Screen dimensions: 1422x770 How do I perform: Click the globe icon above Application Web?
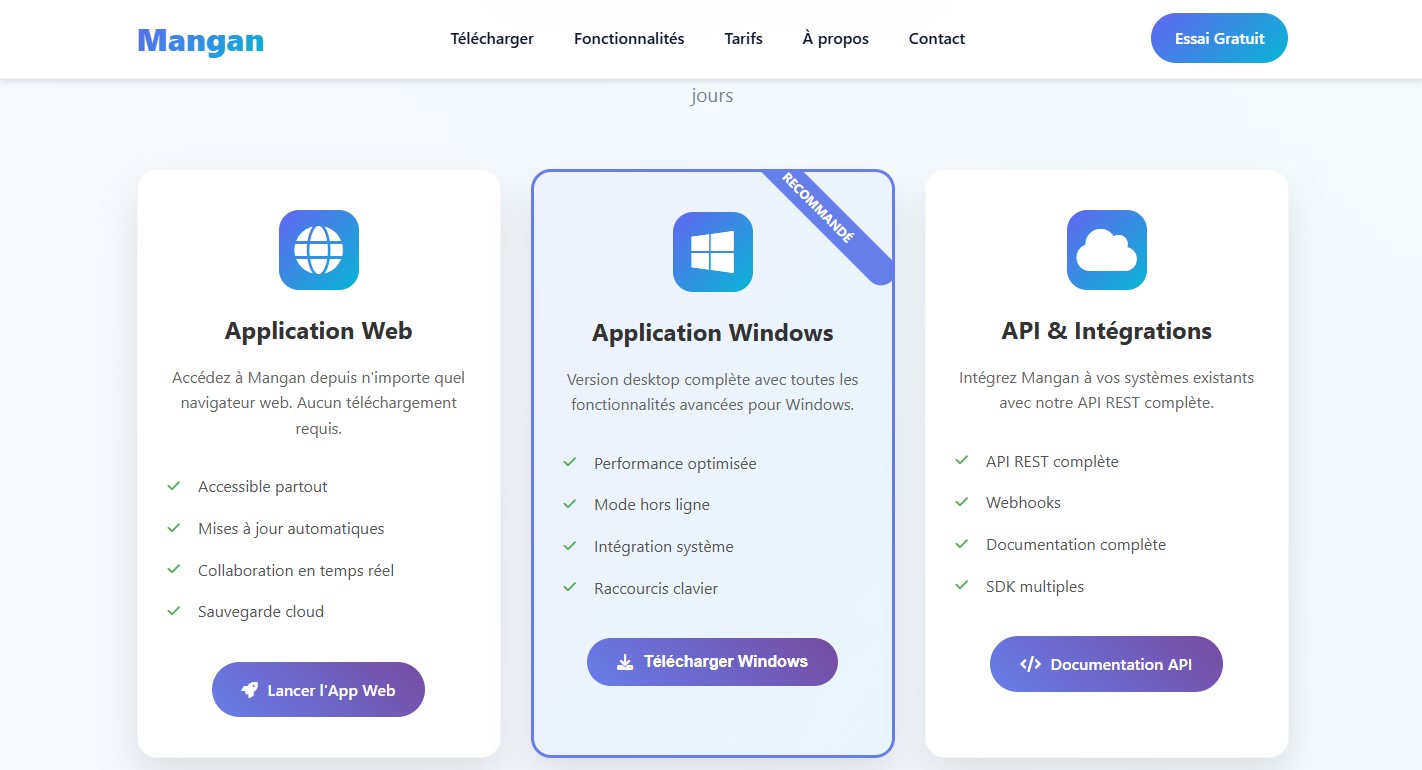click(x=318, y=250)
